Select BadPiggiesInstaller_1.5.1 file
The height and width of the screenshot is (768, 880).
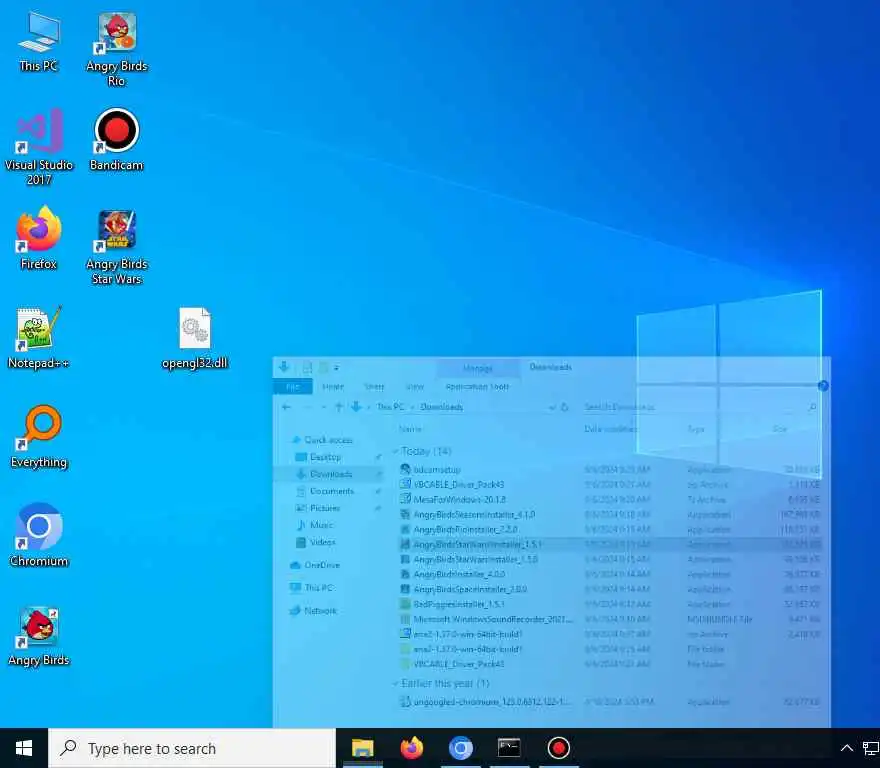click(609, 604)
